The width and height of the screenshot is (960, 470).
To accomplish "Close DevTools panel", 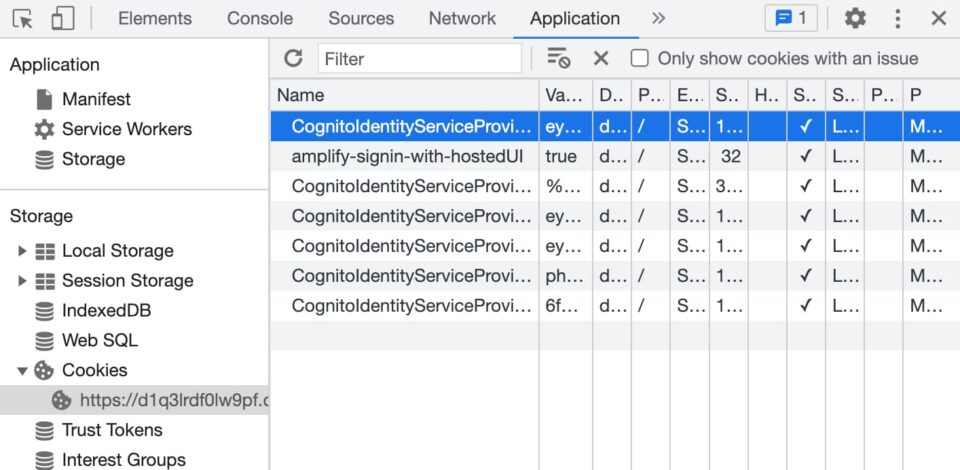I will coord(939,19).
